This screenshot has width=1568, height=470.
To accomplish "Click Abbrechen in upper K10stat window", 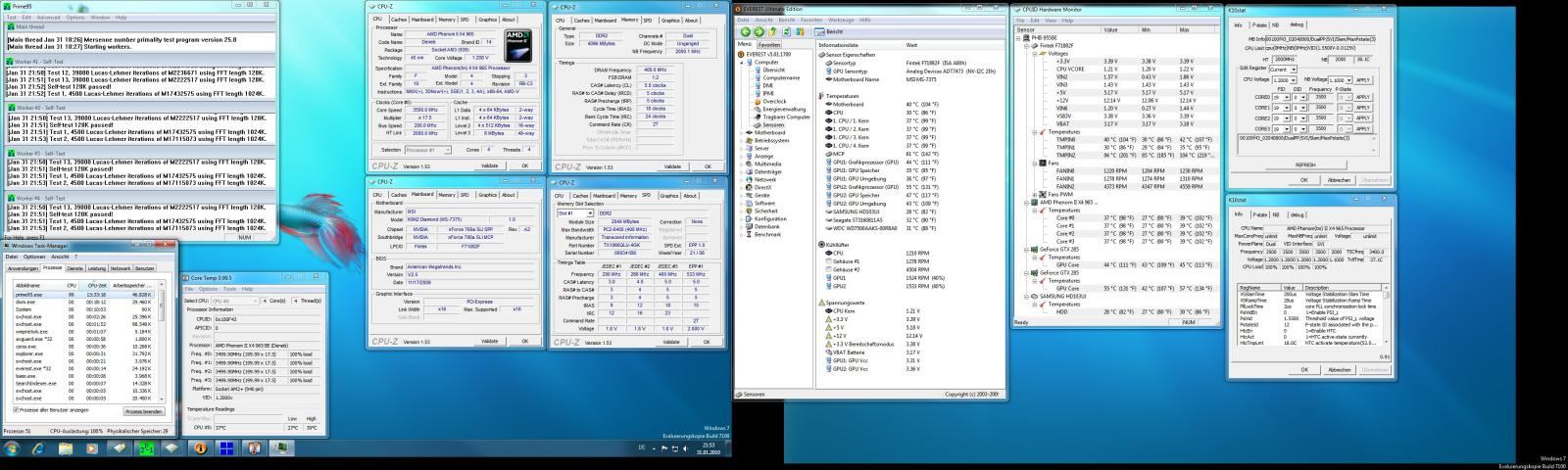I will pyautogui.click(x=1339, y=180).
